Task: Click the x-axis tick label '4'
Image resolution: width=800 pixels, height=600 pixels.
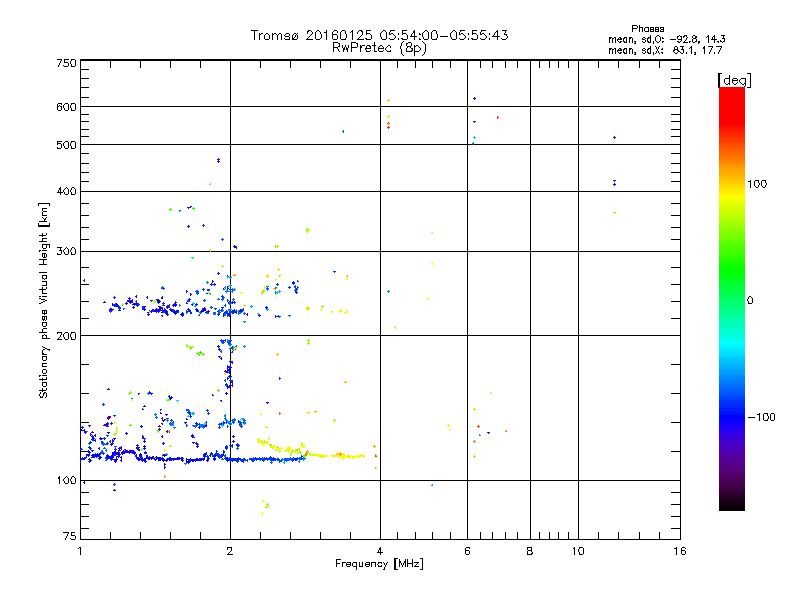Action: (x=380, y=551)
